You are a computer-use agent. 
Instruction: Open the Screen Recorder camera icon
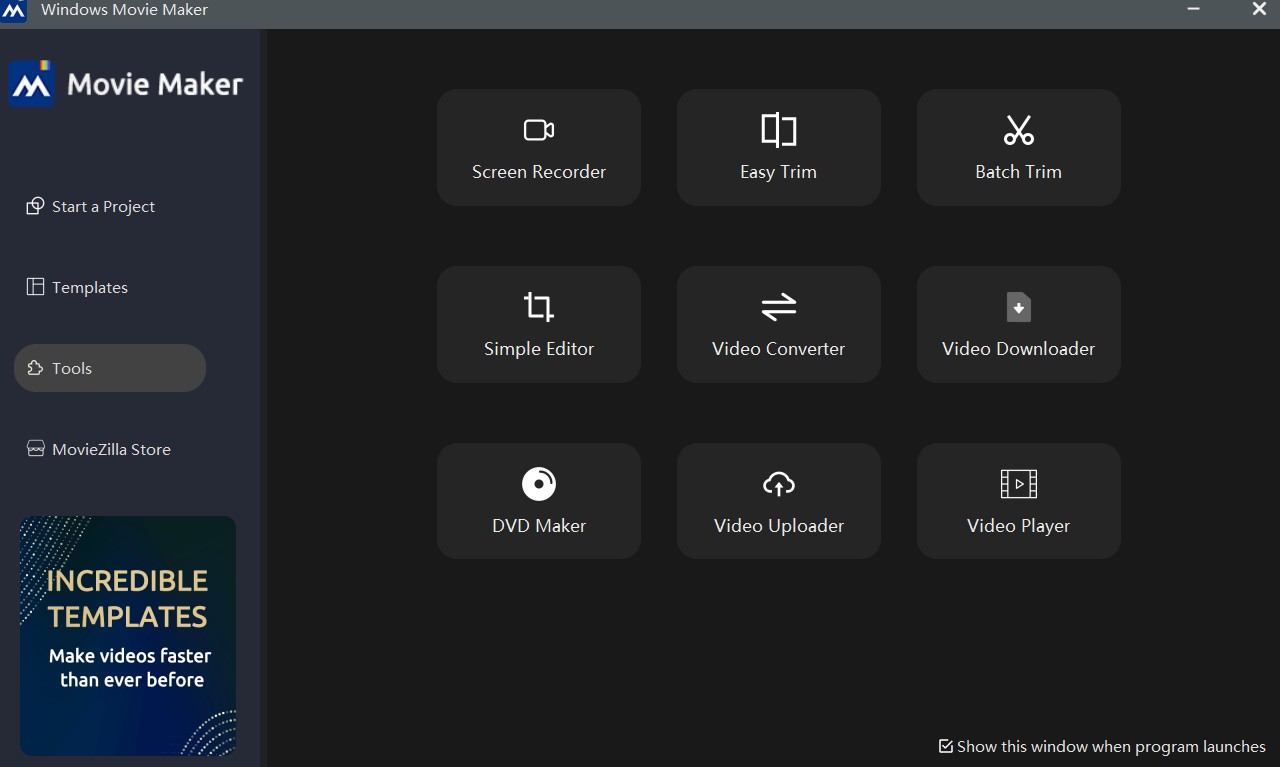(539, 130)
